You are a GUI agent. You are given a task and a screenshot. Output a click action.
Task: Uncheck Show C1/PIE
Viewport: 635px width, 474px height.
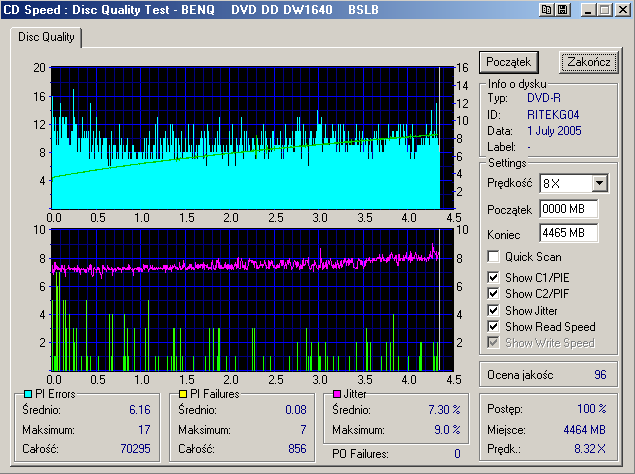tap(493, 278)
